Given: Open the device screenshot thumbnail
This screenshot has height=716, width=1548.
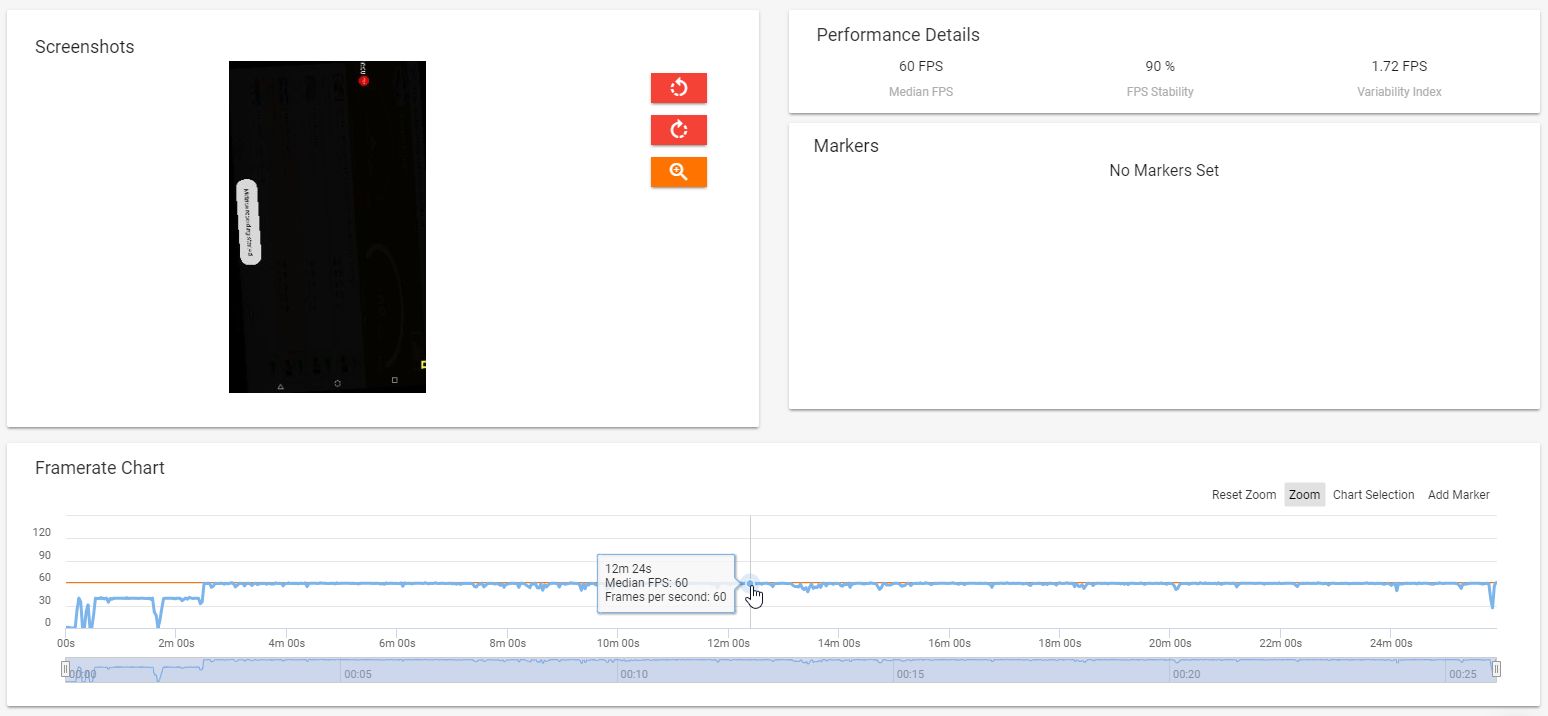Looking at the screenshot, I should [x=328, y=227].
